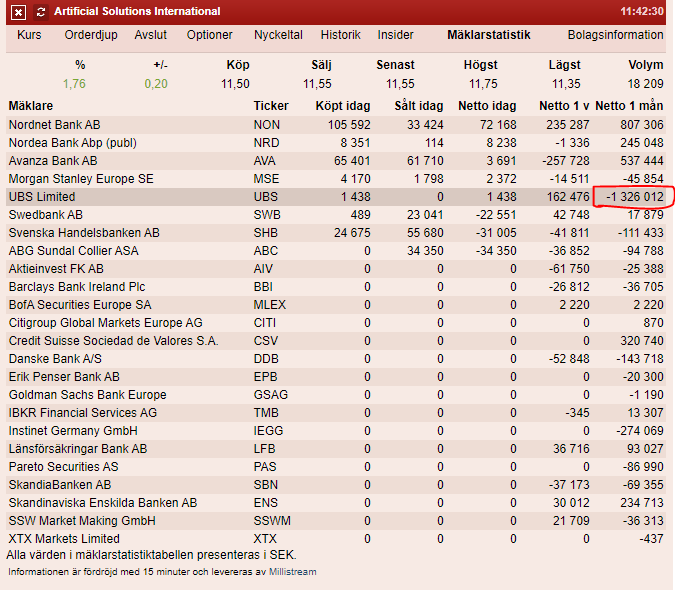Open the Kurs tab

click(29, 35)
